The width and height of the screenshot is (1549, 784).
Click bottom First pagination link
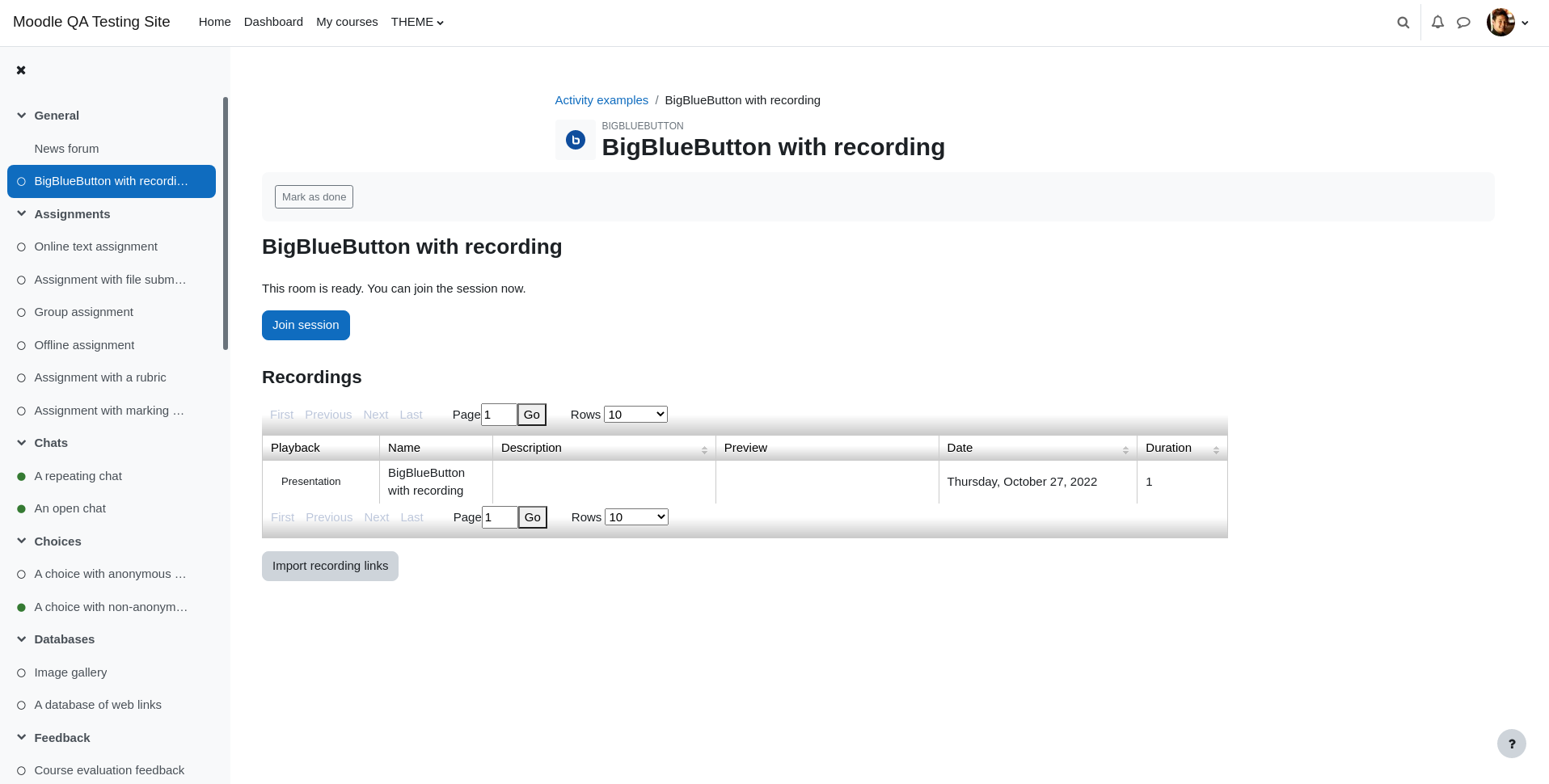tap(282, 517)
